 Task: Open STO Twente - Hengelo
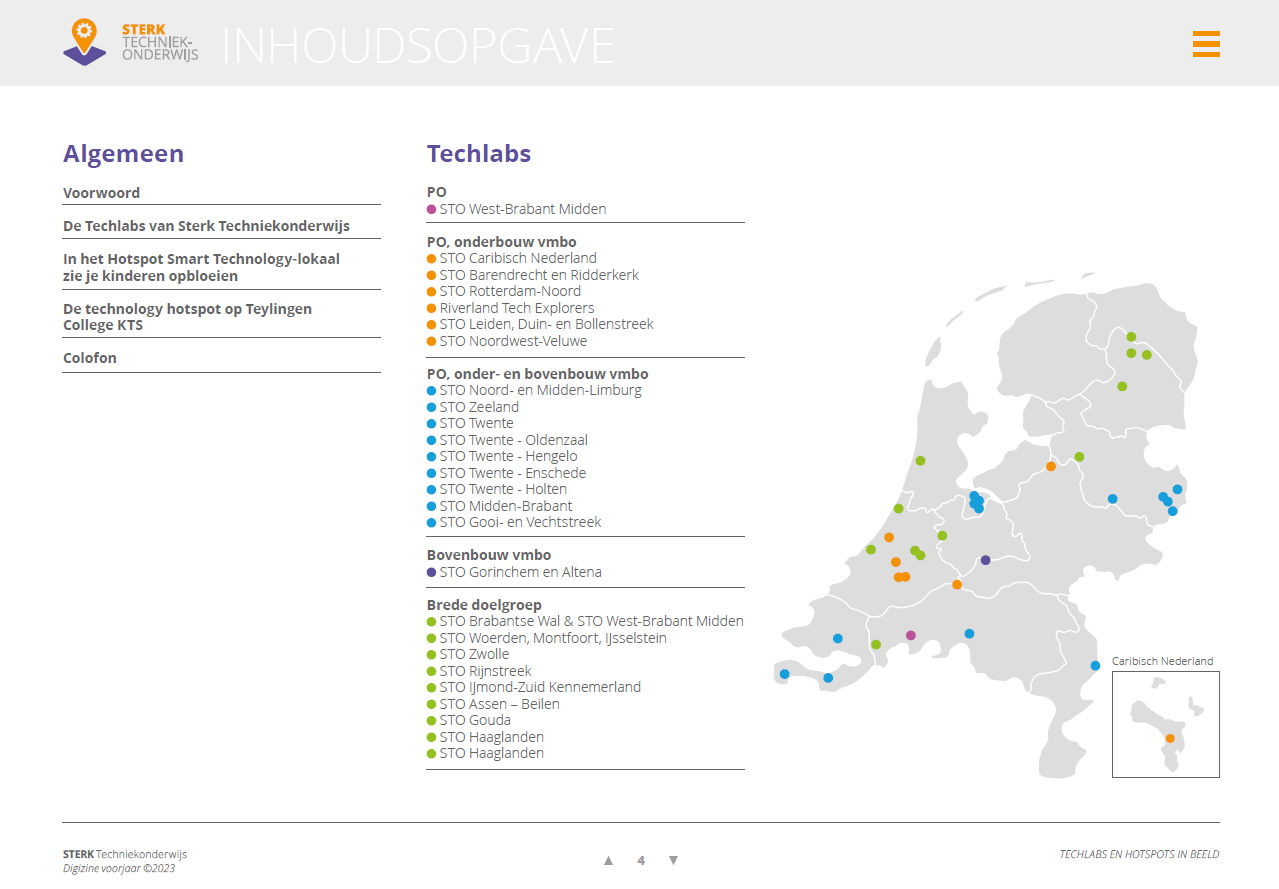click(x=502, y=456)
